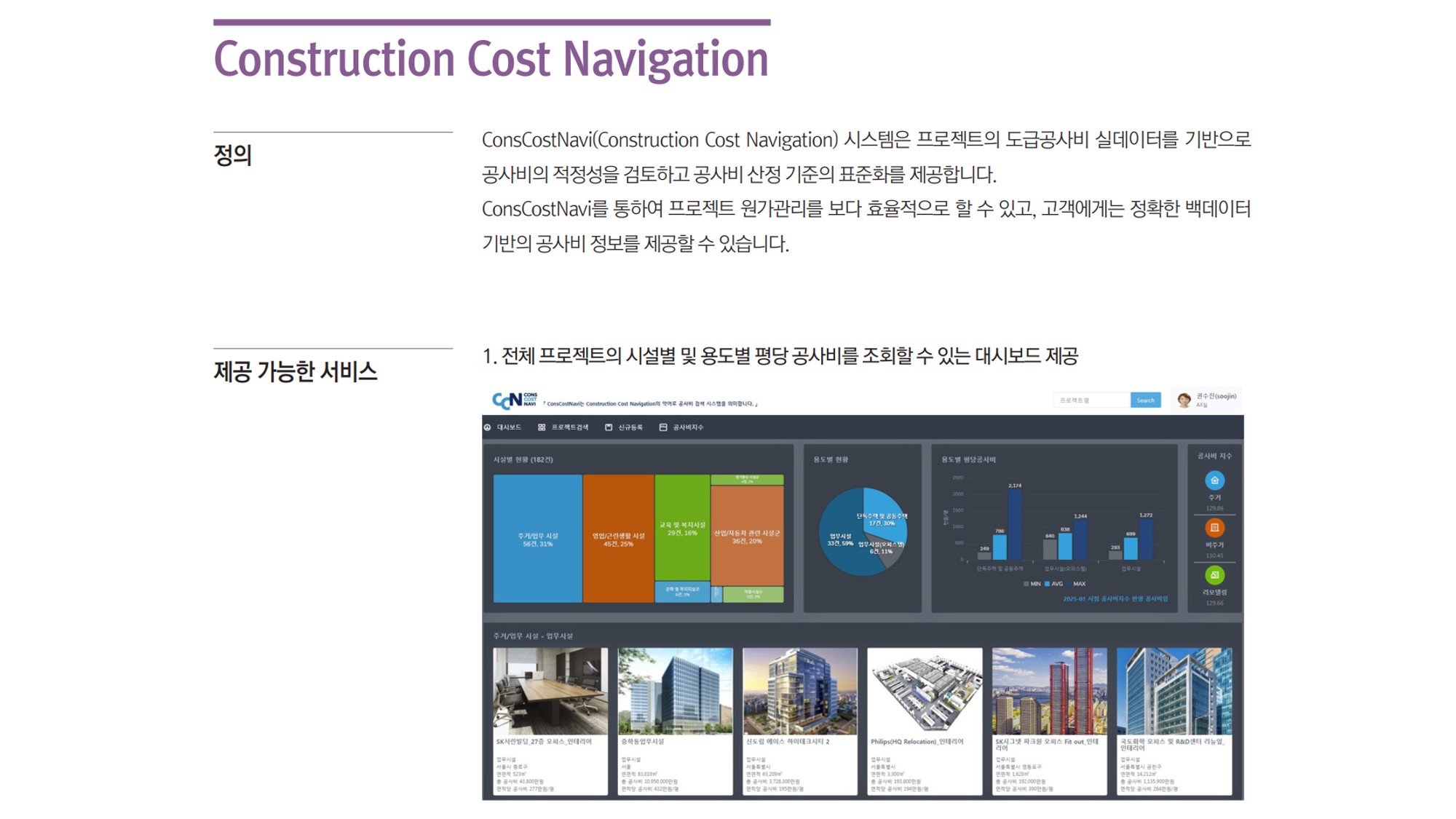
Task: Click the 공사비지수 index icon
Action: tap(663, 427)
